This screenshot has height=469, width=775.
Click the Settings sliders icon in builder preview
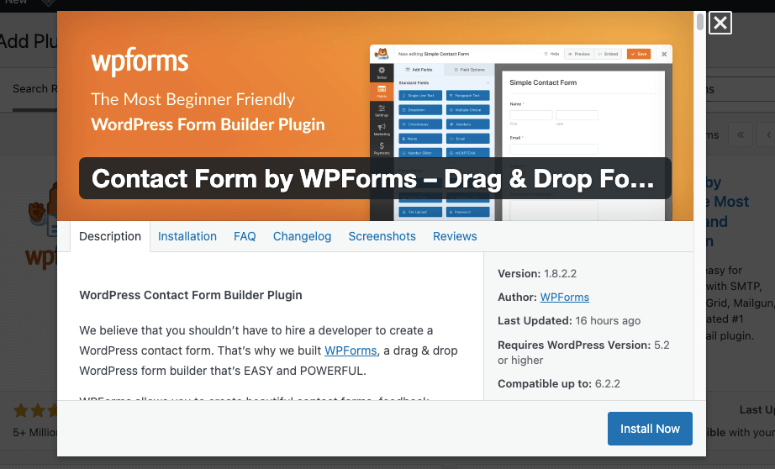pos(382,110)
